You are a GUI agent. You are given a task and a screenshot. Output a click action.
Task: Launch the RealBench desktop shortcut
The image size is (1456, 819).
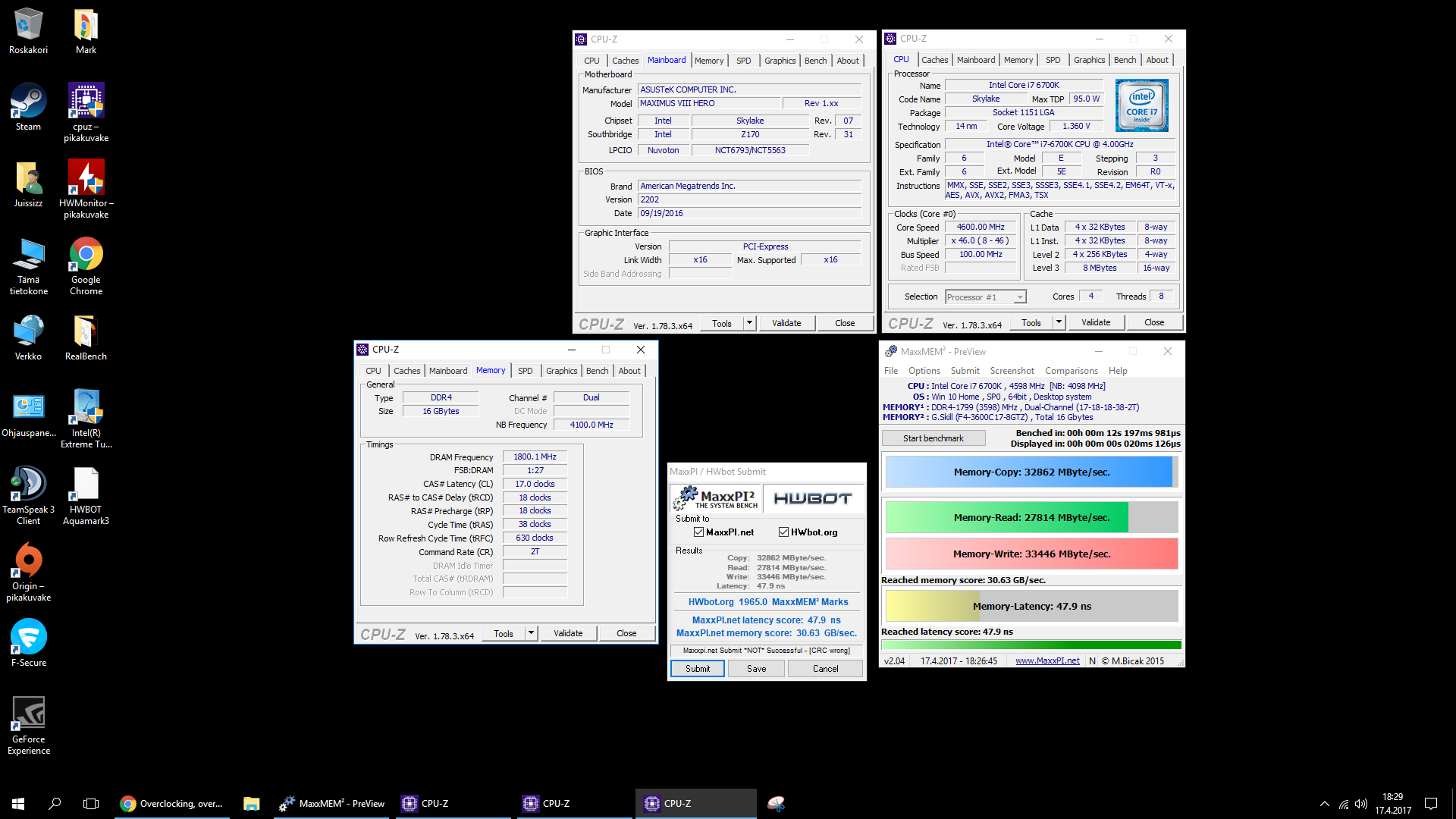(x=86, y=337)
